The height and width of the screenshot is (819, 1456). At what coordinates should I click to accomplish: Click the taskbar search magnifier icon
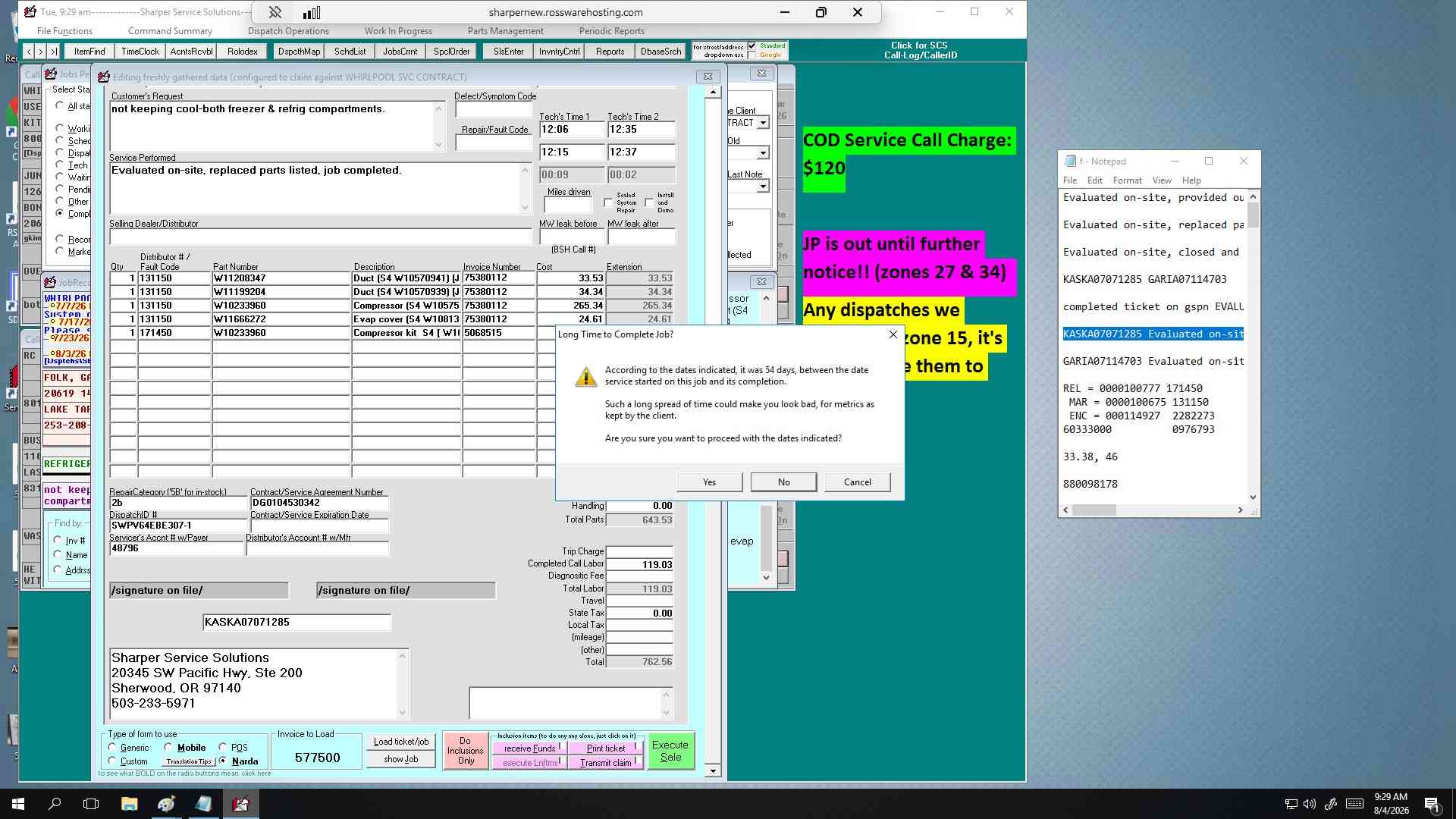pos(55,804)
